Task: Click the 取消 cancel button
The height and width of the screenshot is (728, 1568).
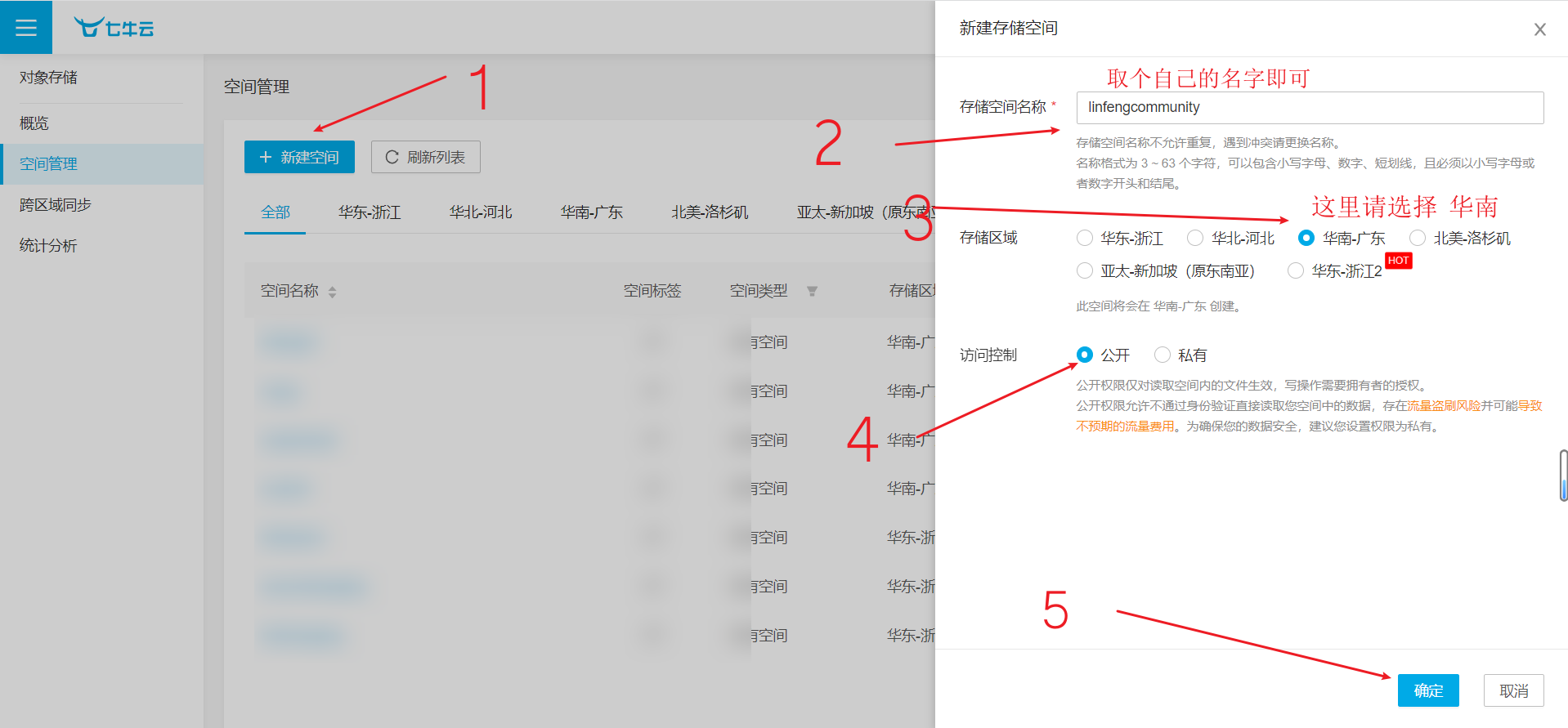Action: coord(1514,690)
